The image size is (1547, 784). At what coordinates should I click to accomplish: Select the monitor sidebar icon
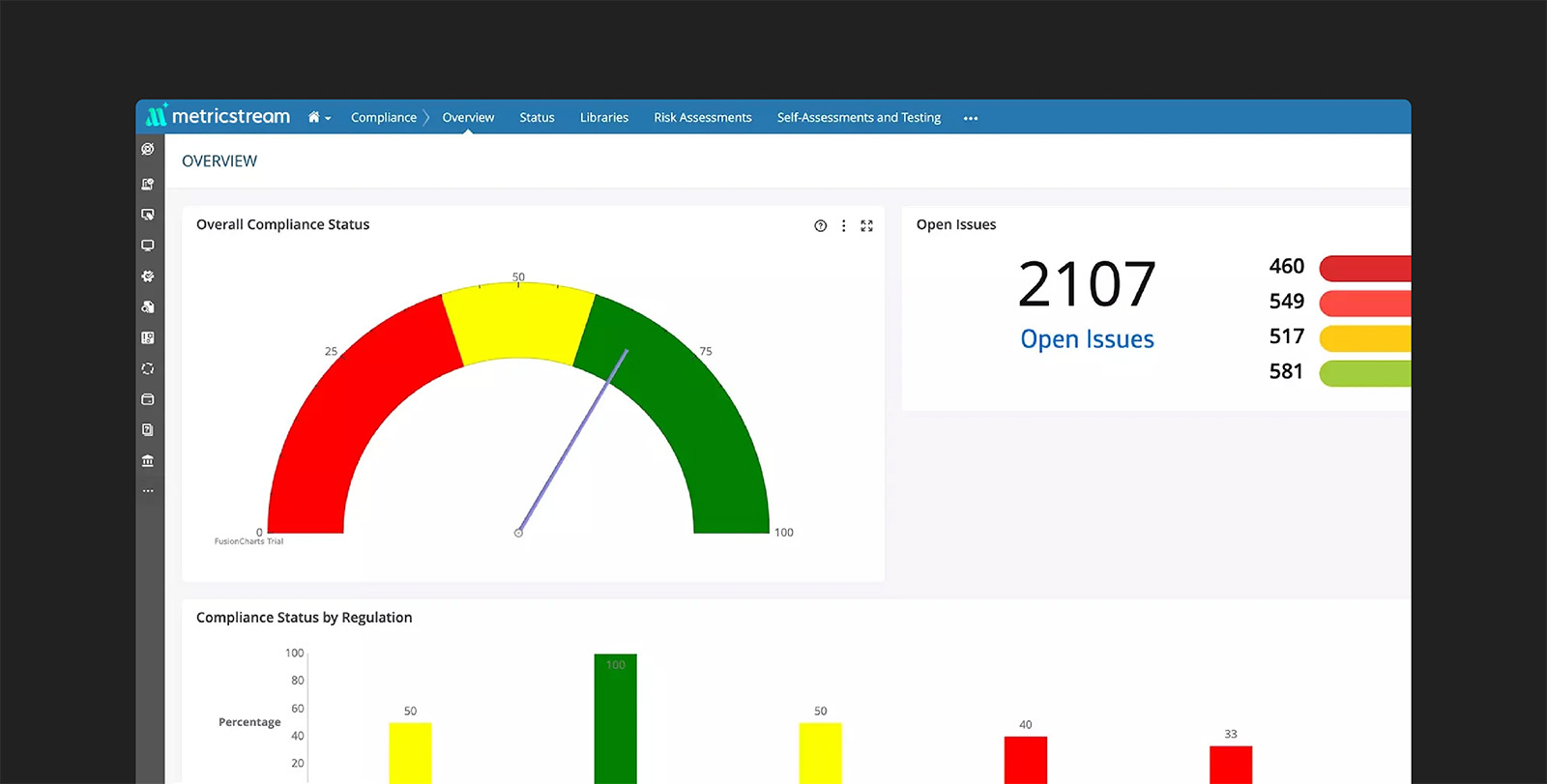tap(148, 246)
